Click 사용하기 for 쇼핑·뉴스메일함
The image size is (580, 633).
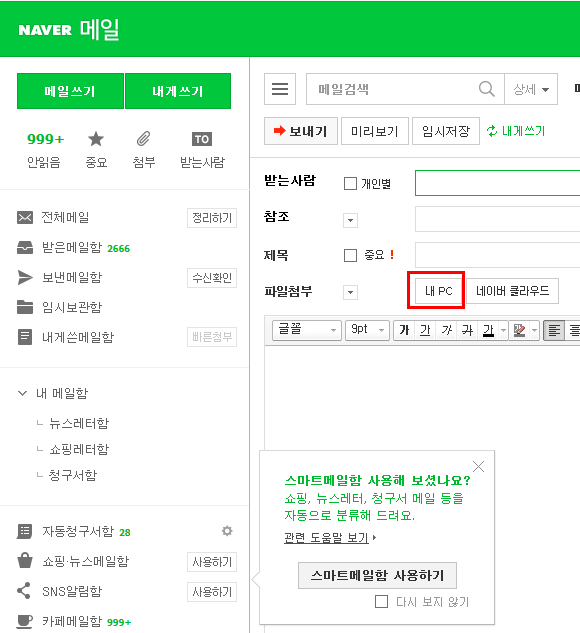[x=212, y=562]
